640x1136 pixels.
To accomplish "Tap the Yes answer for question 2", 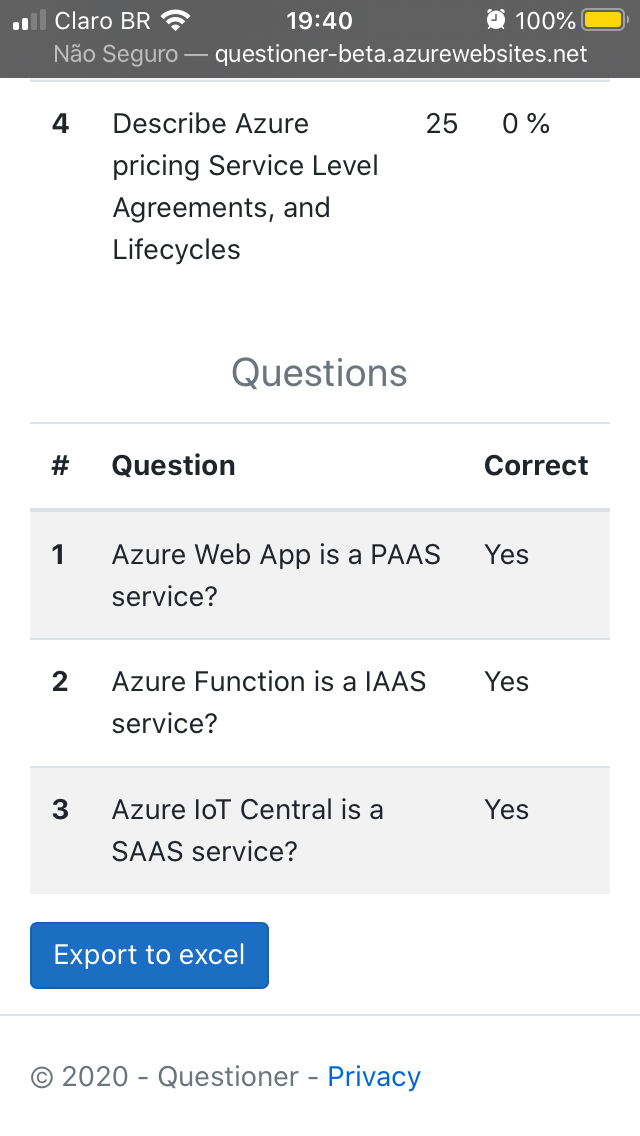I will pos(506,682).
